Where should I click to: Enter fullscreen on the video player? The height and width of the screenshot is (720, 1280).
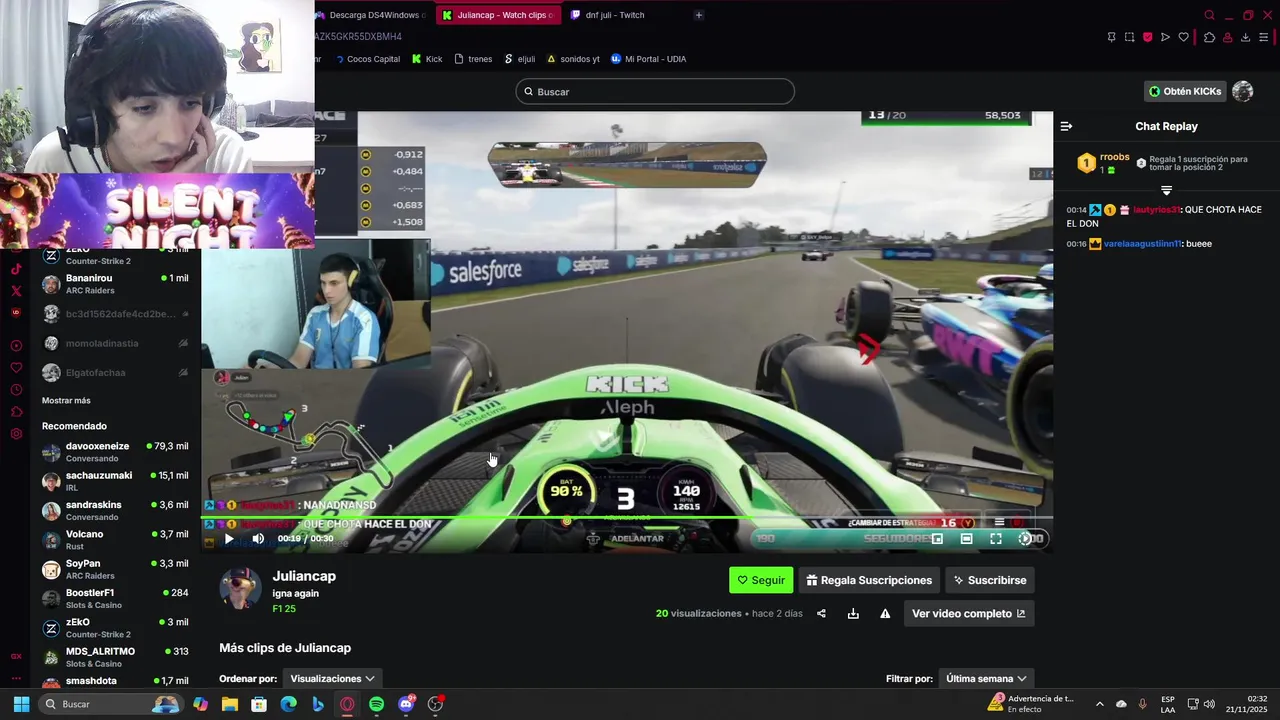[996, 539]
